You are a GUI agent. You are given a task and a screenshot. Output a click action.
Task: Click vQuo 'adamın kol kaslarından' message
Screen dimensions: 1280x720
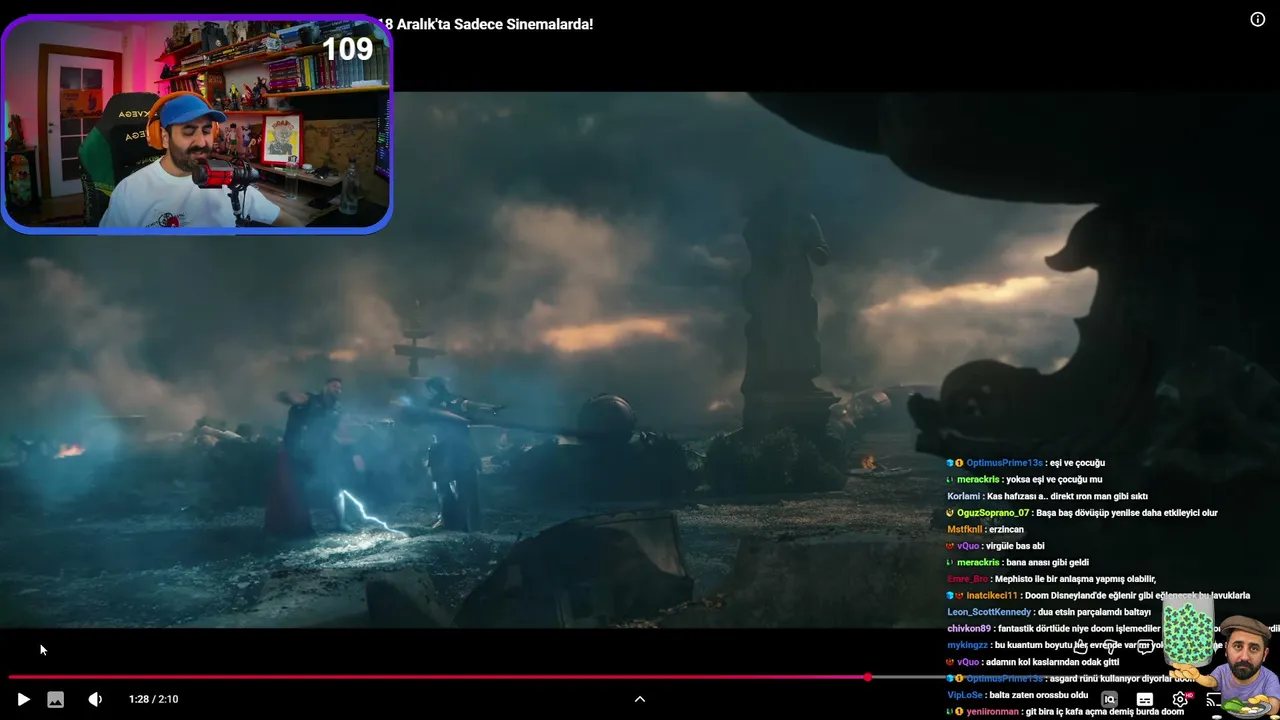(1032, 662)
